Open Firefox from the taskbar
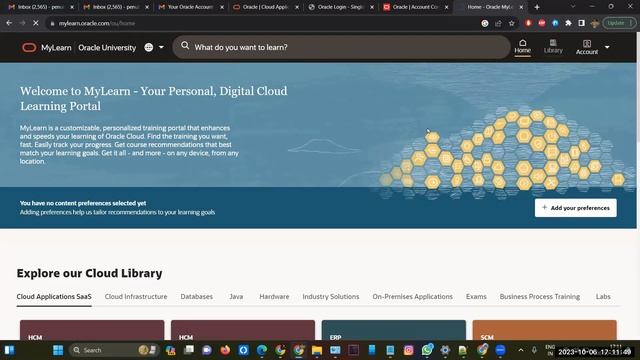Image resolution: width=640 pixels, height=360 pixels. (225, 350)
